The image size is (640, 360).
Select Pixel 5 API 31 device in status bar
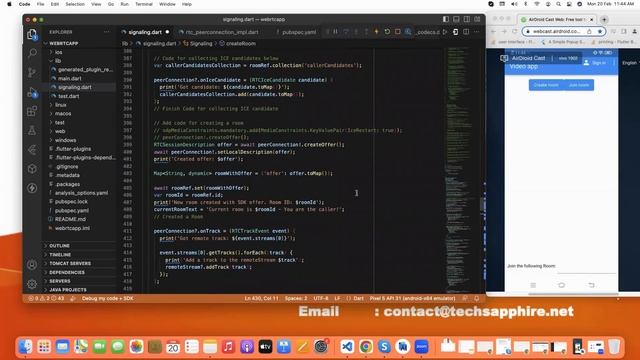[x=412, y=298]
